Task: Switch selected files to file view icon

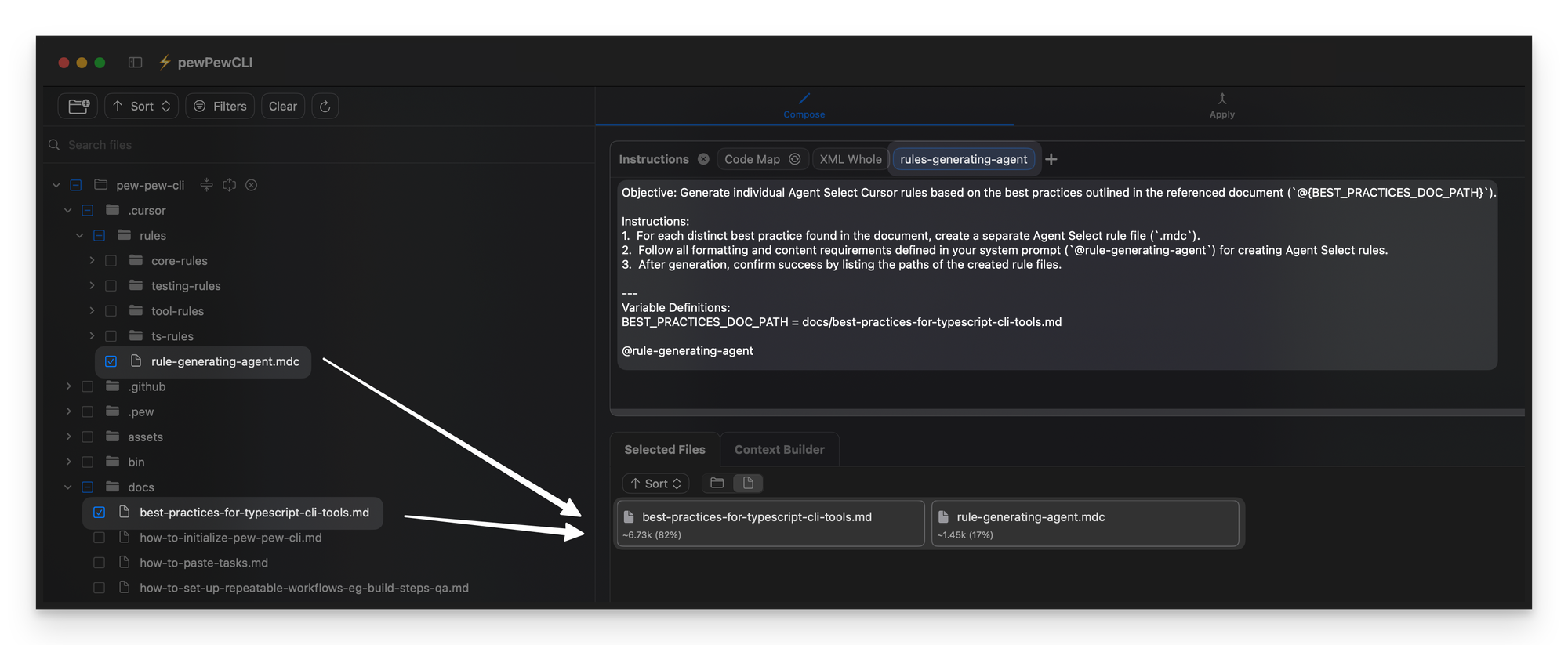Action: 748,483
